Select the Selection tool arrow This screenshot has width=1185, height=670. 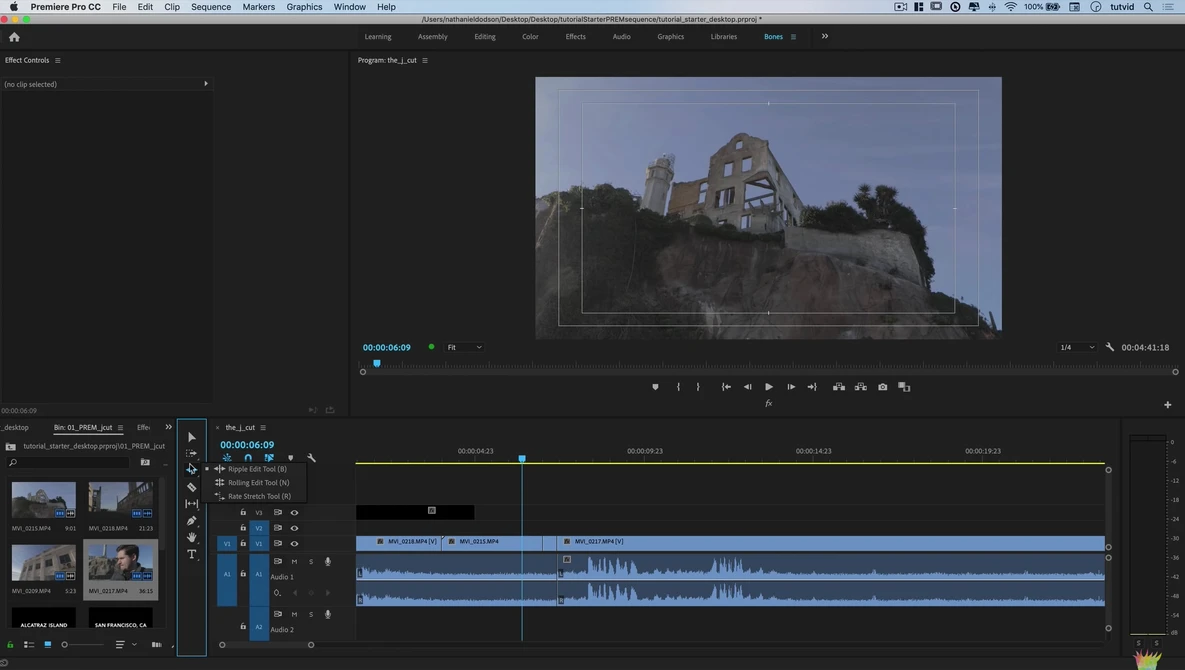[191, 437]
